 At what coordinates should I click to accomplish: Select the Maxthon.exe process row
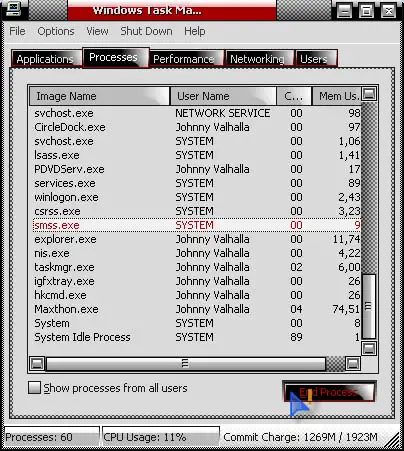pyautogui.click(x=197, y=309)
